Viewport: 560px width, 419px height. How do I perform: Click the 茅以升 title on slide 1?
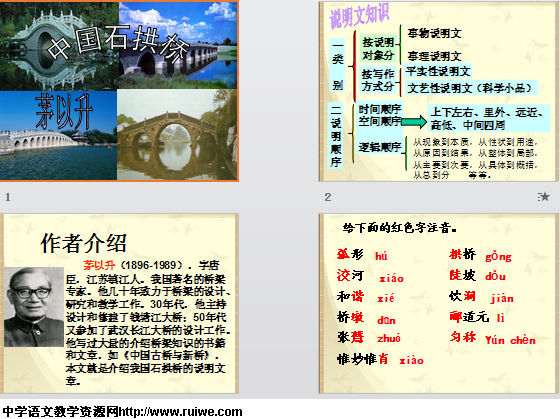pos(65,111)
